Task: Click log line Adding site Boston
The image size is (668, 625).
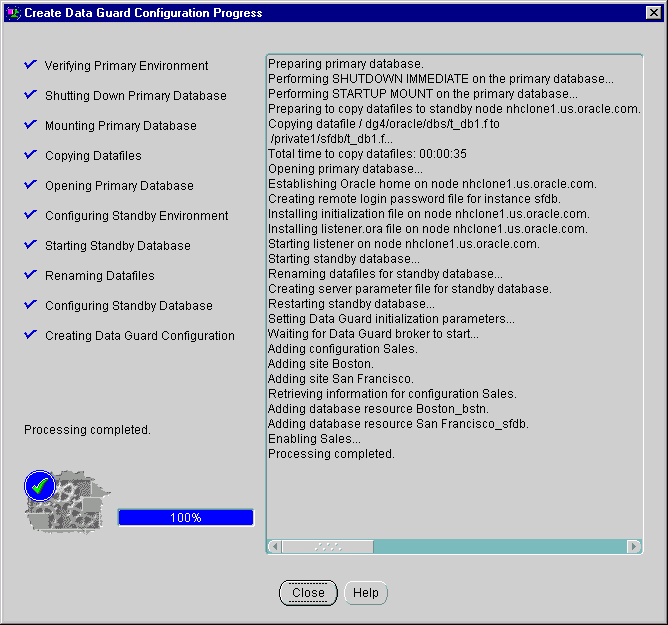Action: [x=320, y=364]
